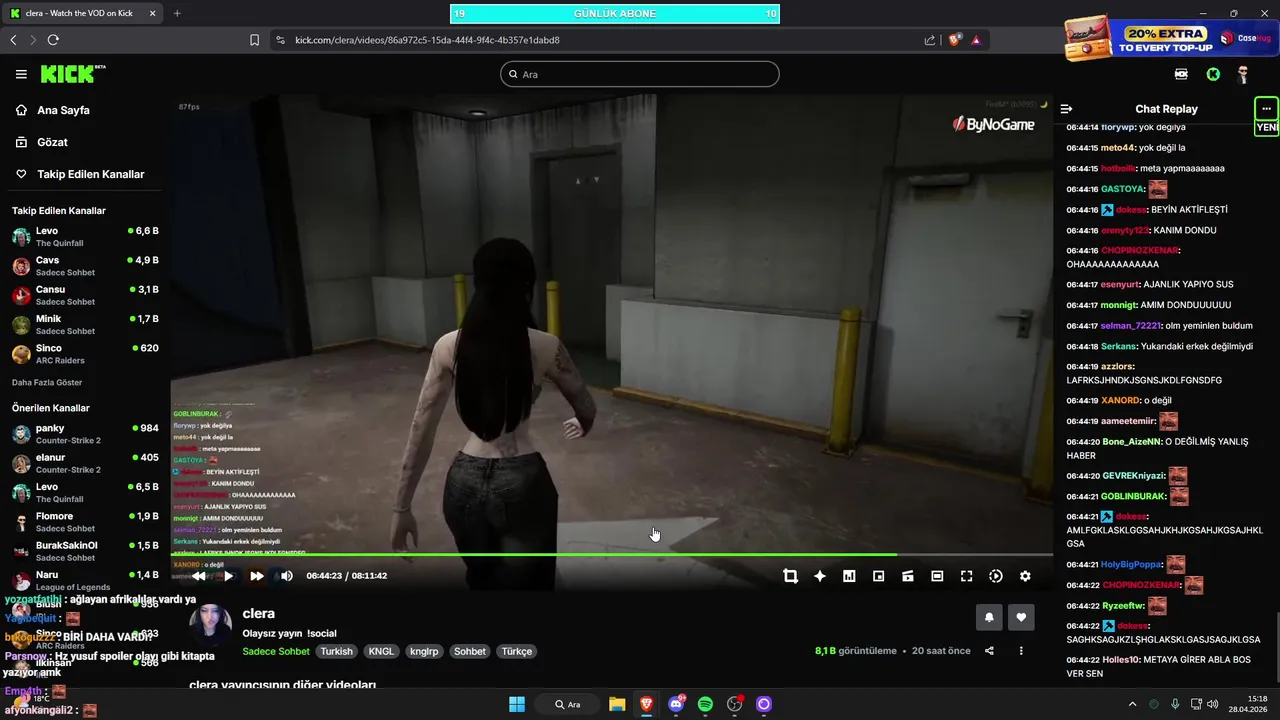Open Brave Rewards triangle icon

point(976,40)
